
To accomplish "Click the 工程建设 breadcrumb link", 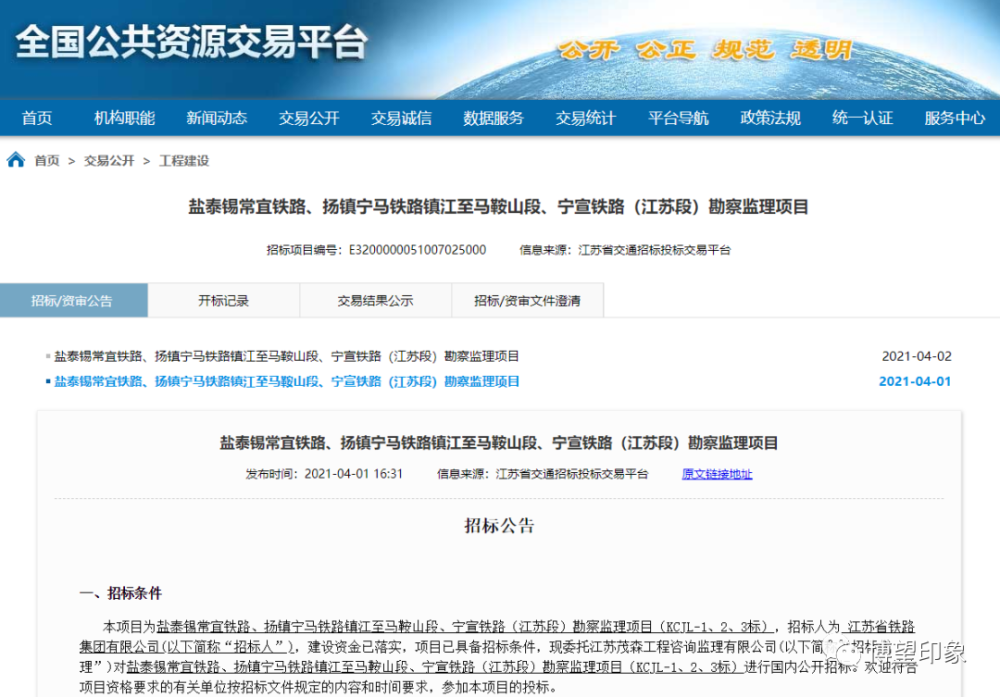I will 184,161.
